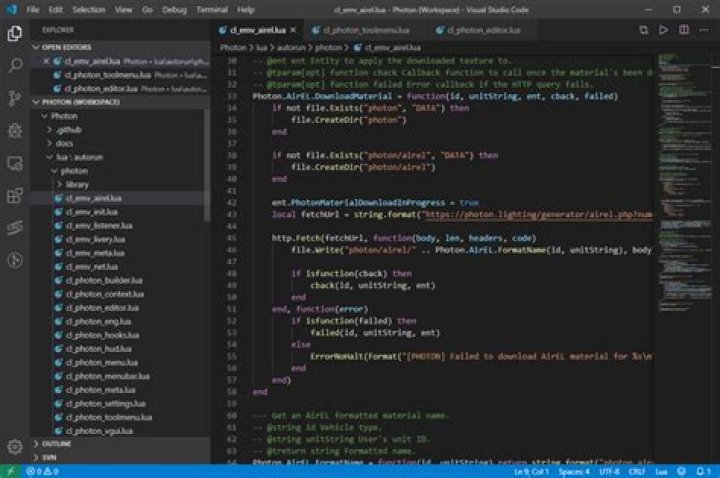Click the photon.lighting URL in code

point(538,214)
